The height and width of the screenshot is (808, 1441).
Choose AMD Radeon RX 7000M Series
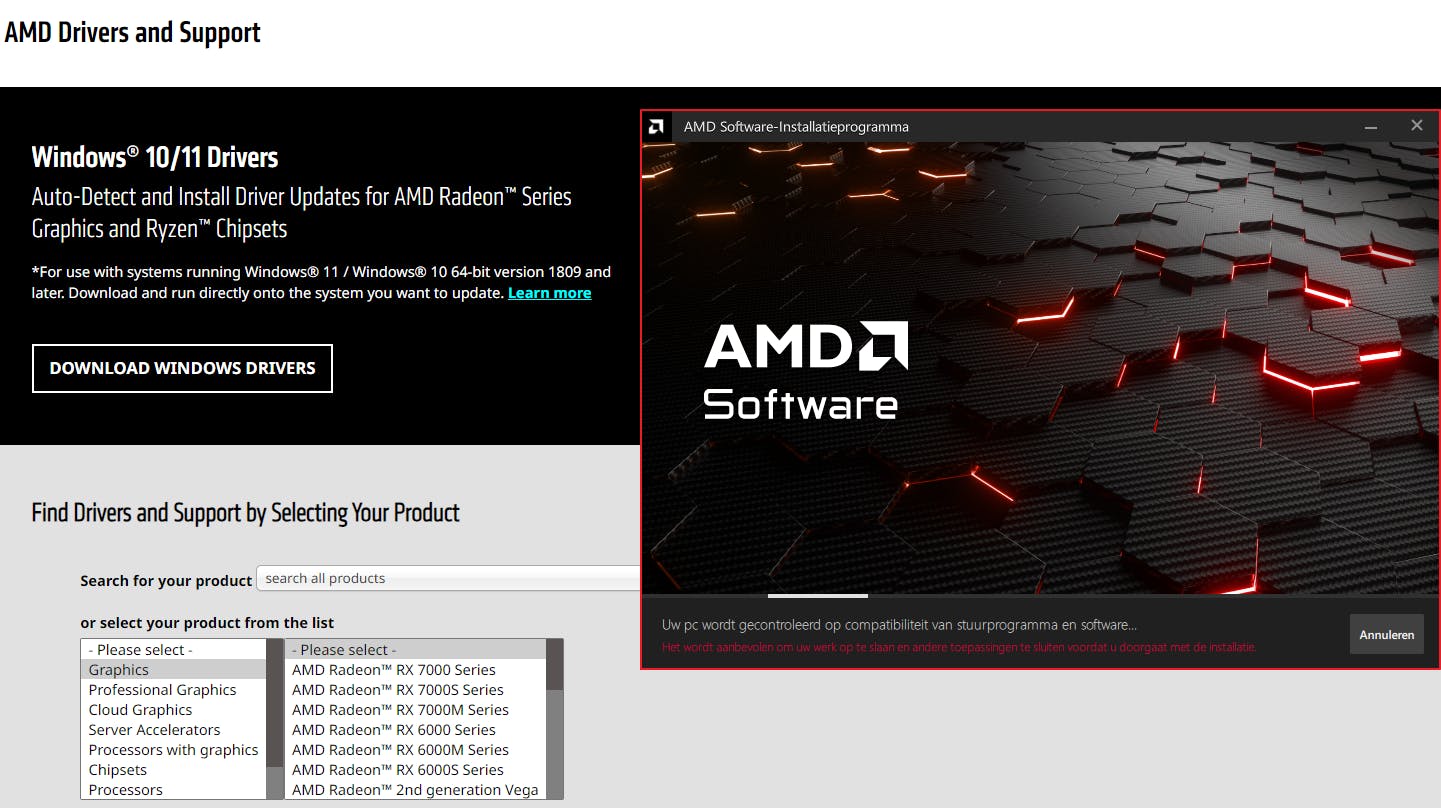point(415,710)
